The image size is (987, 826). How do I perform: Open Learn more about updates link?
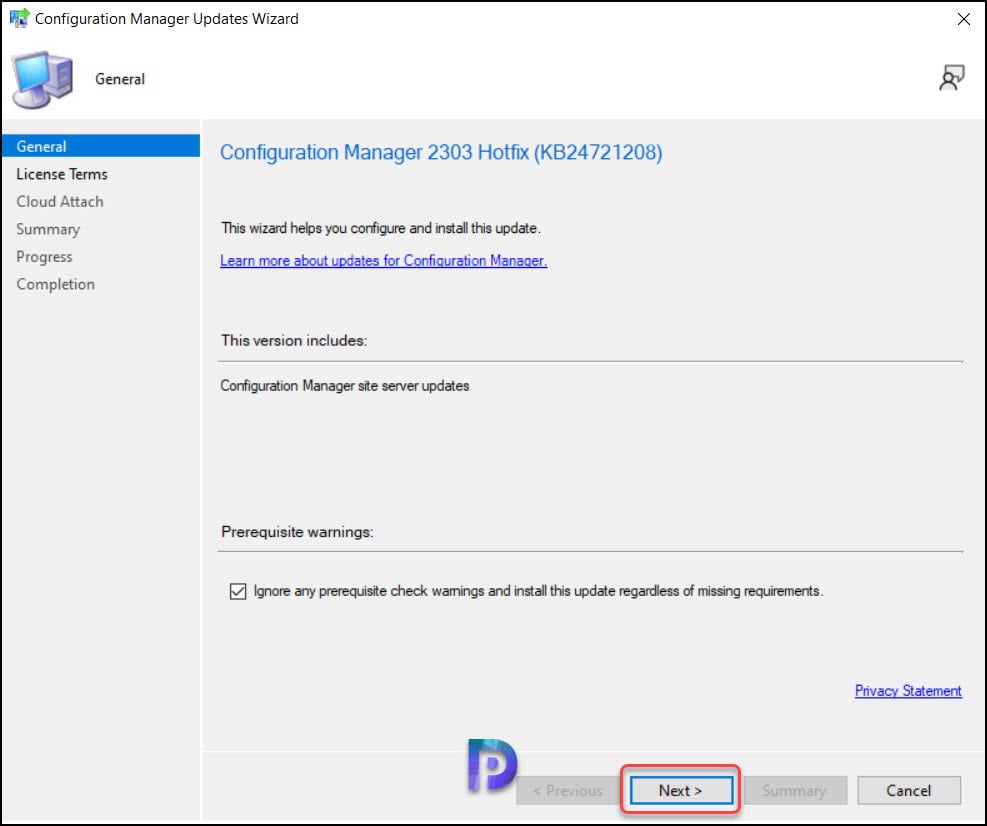(383, 261)
